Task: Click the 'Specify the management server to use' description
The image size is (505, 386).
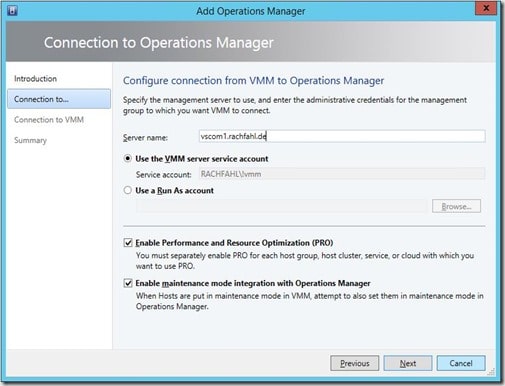Action: [295, 105]
